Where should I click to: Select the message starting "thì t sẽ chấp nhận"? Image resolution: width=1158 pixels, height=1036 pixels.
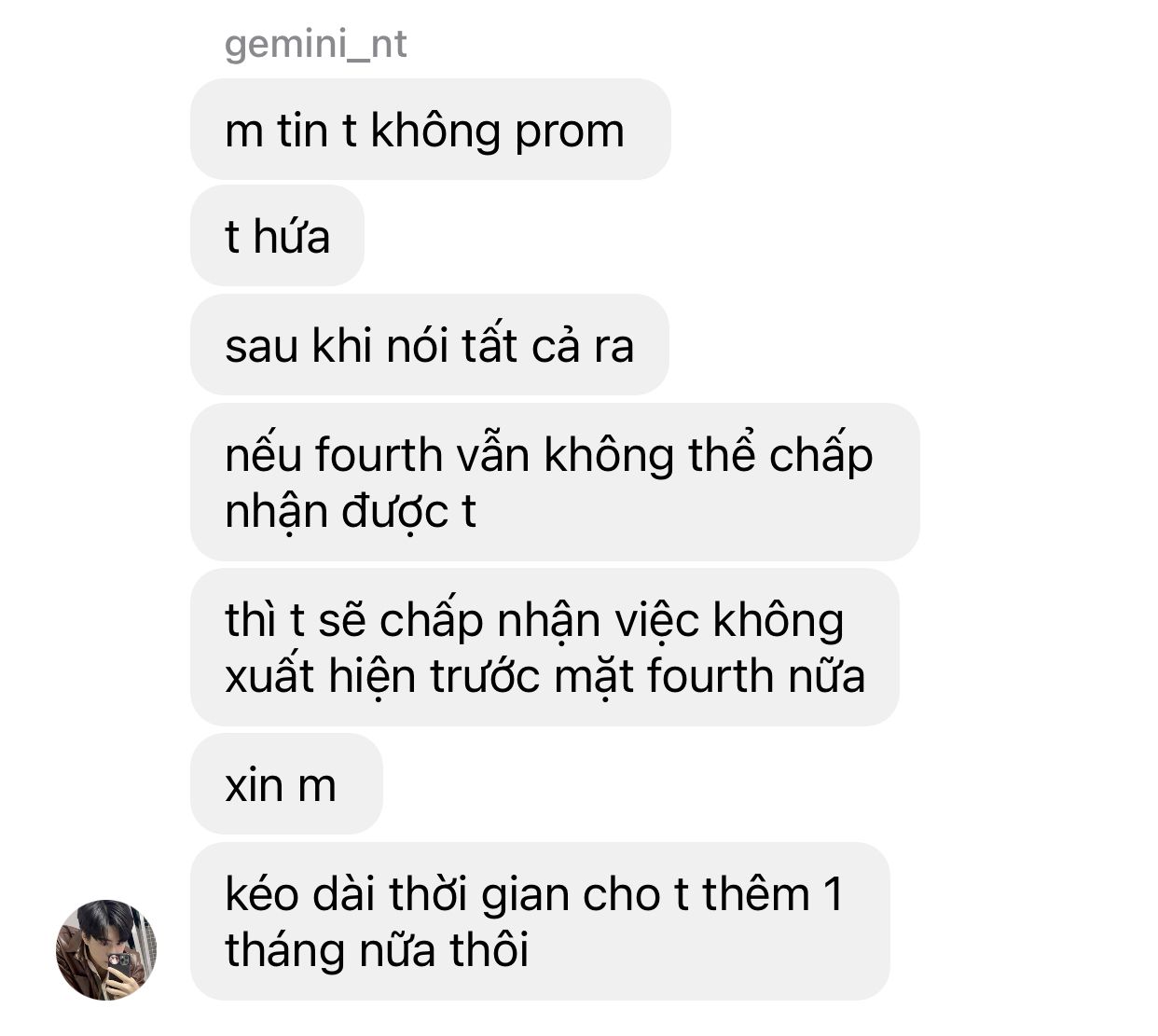pos(545,647)
